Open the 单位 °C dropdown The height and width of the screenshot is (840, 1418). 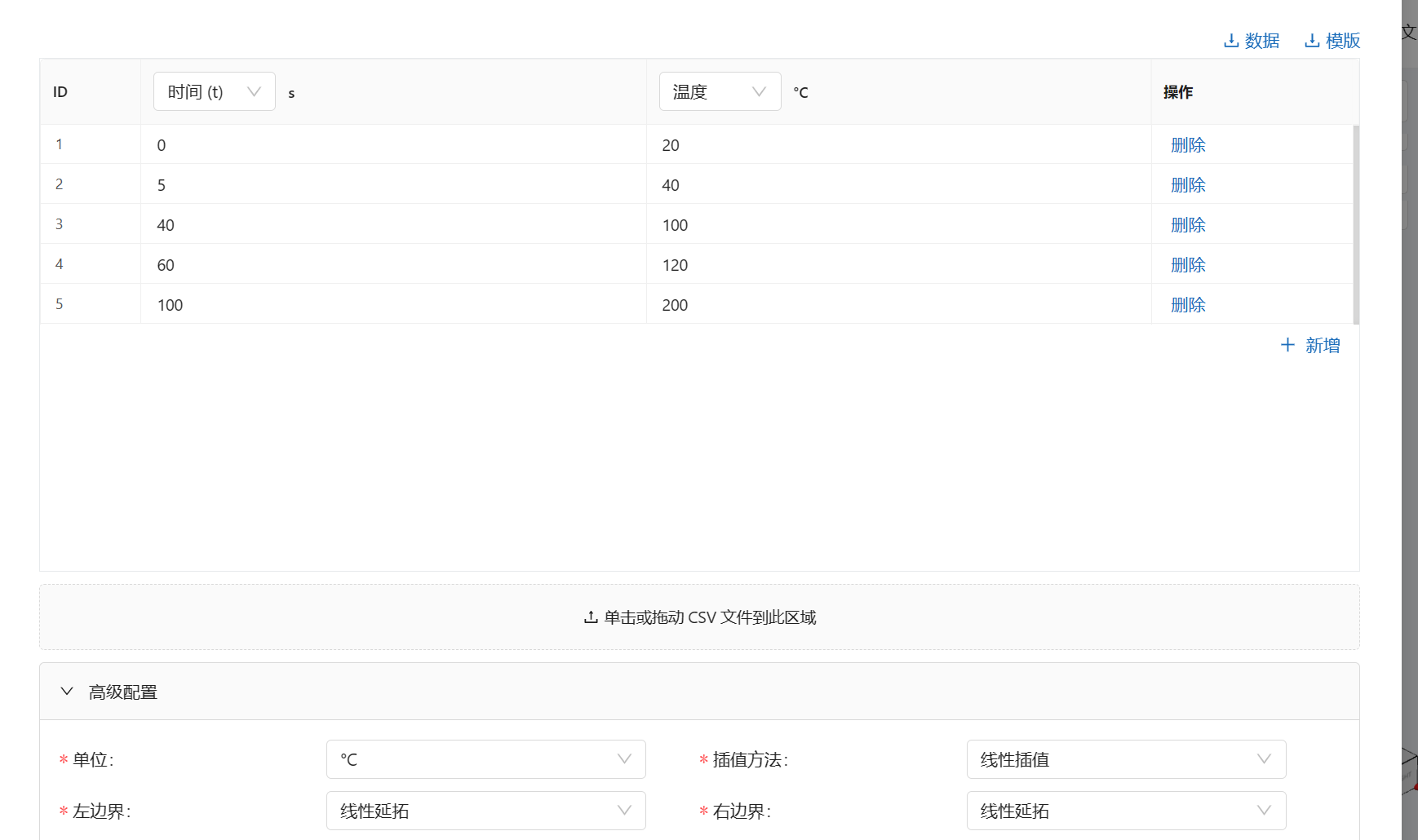pyautogui.click(x=486, y=759)
